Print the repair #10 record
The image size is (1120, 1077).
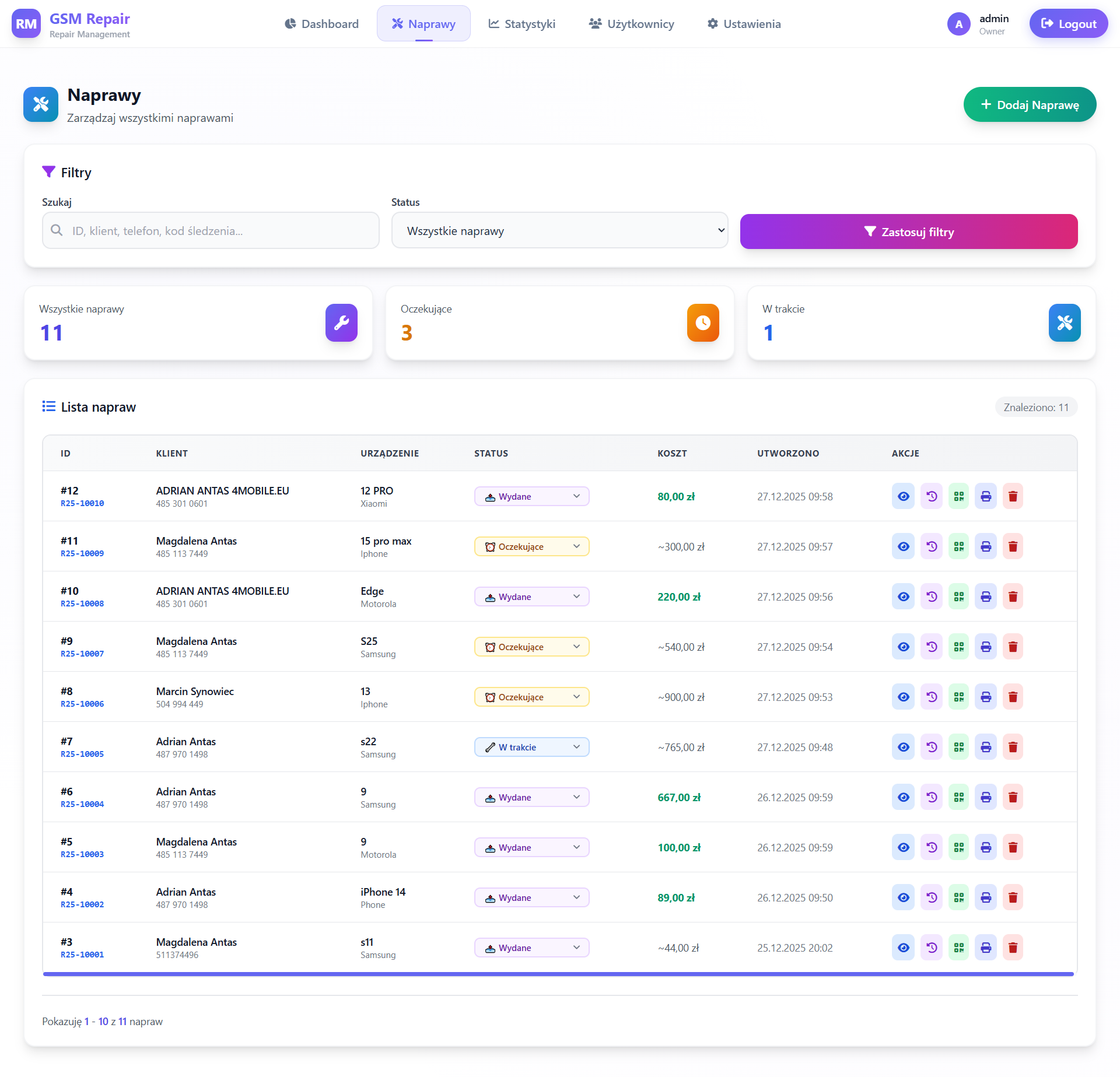tap(986, 597)
